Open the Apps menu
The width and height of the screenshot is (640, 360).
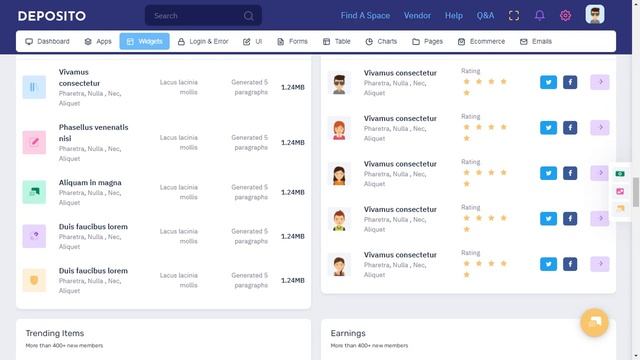pos(98,41)
